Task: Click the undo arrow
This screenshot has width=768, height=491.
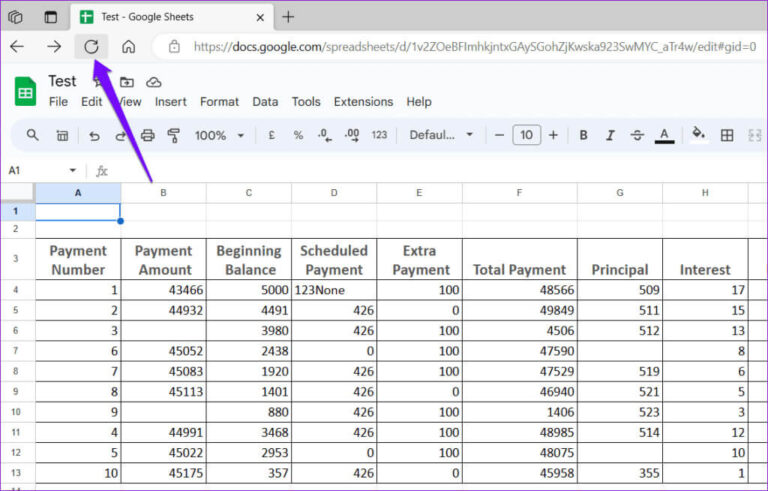Action: point(94,135)
